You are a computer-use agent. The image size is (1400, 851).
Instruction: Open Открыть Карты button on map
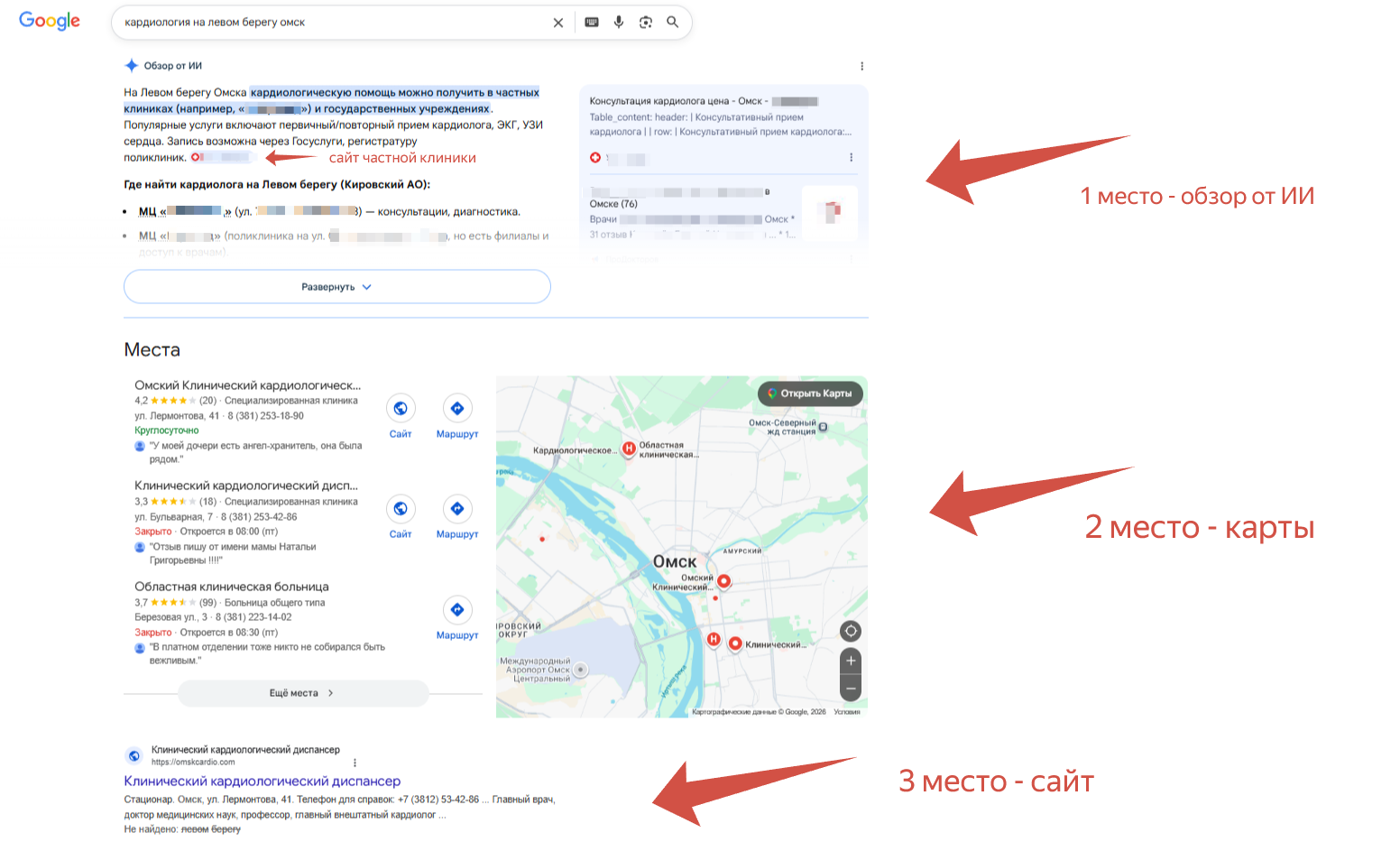click(x=810, y=393)
